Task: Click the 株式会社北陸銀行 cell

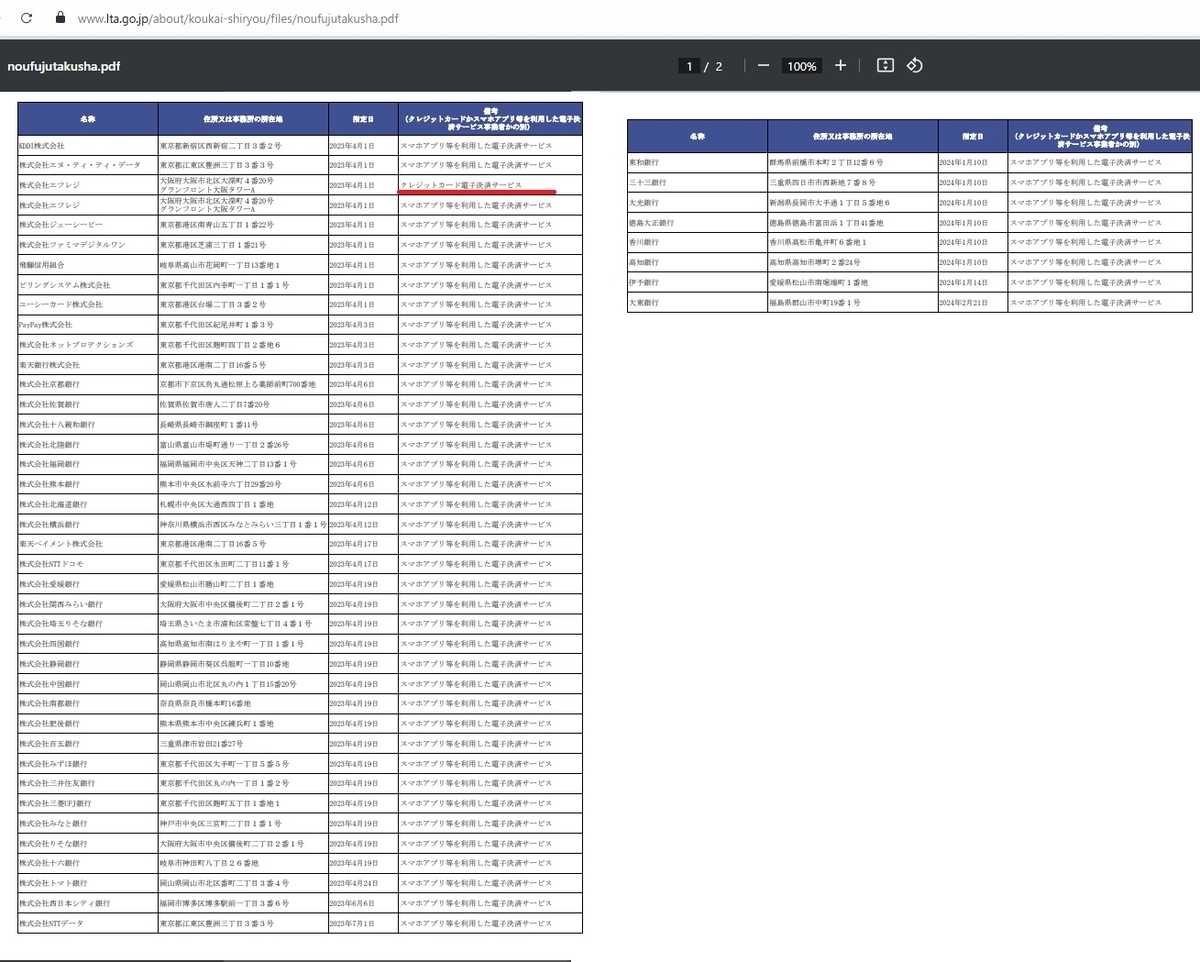Action: [x=88, y=445]
